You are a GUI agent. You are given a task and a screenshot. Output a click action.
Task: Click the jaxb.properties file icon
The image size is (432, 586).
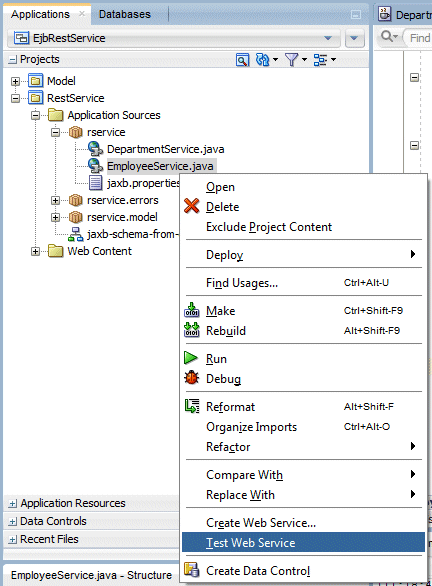pyautogui.click(x=96, y=183)
